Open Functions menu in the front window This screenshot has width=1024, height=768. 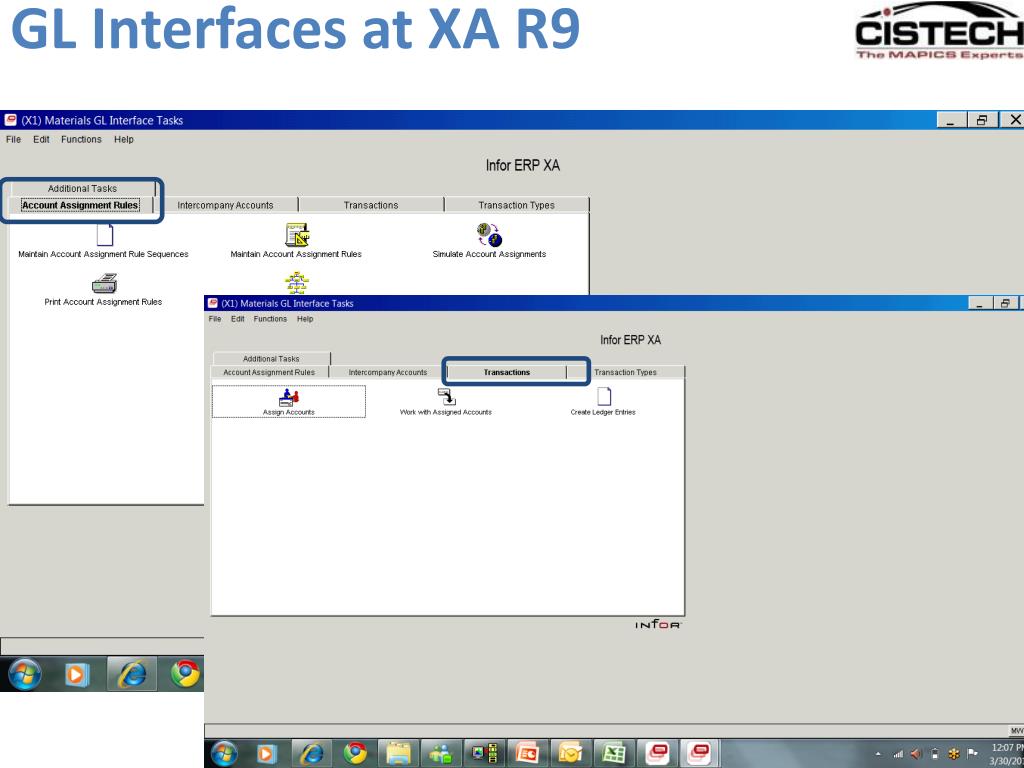point(270,319)
